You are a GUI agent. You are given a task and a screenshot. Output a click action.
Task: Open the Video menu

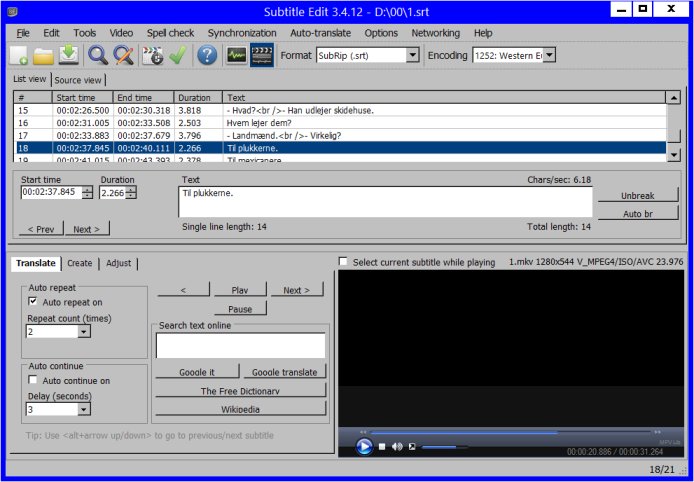(121, 33)
